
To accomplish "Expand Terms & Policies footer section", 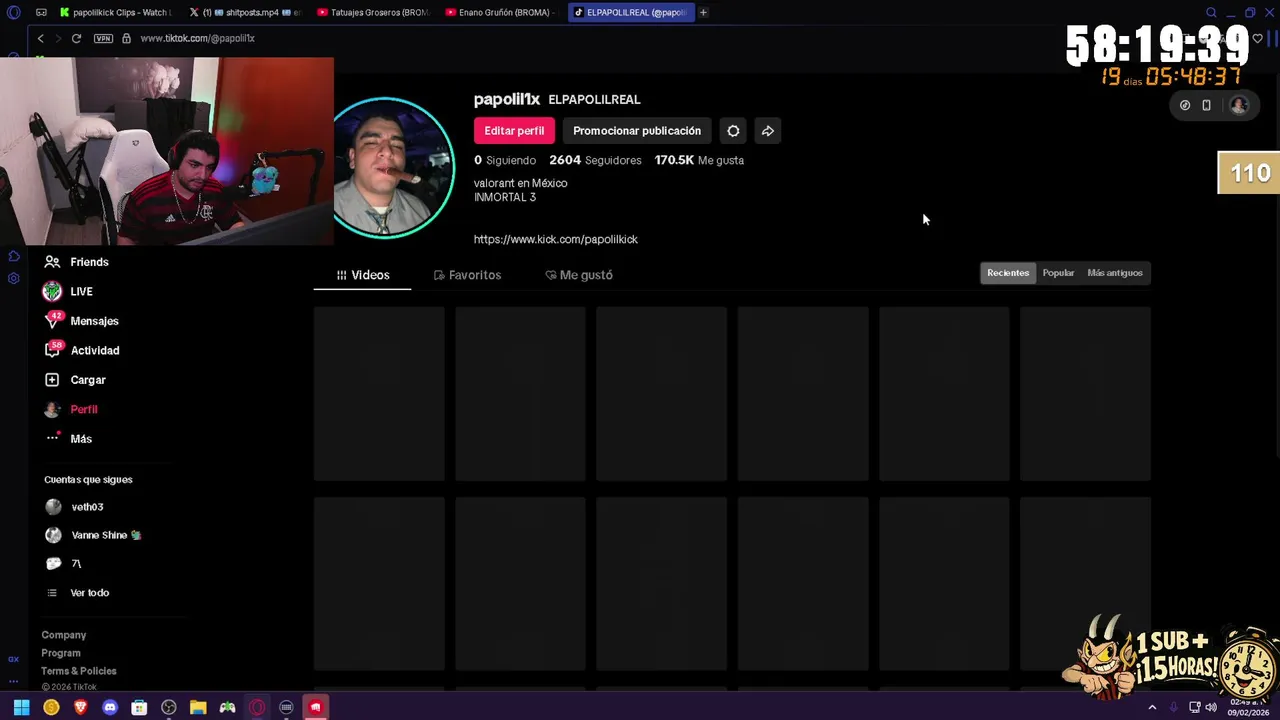I will point(79,671).
